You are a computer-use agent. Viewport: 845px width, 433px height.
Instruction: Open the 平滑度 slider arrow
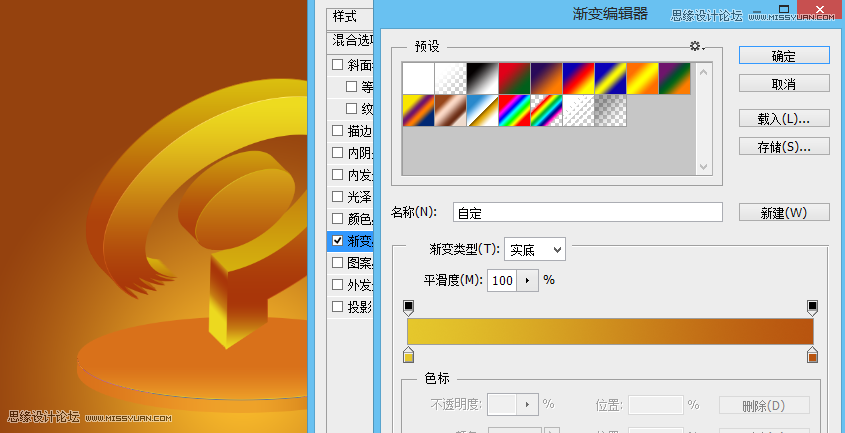[x=528, y=280]
